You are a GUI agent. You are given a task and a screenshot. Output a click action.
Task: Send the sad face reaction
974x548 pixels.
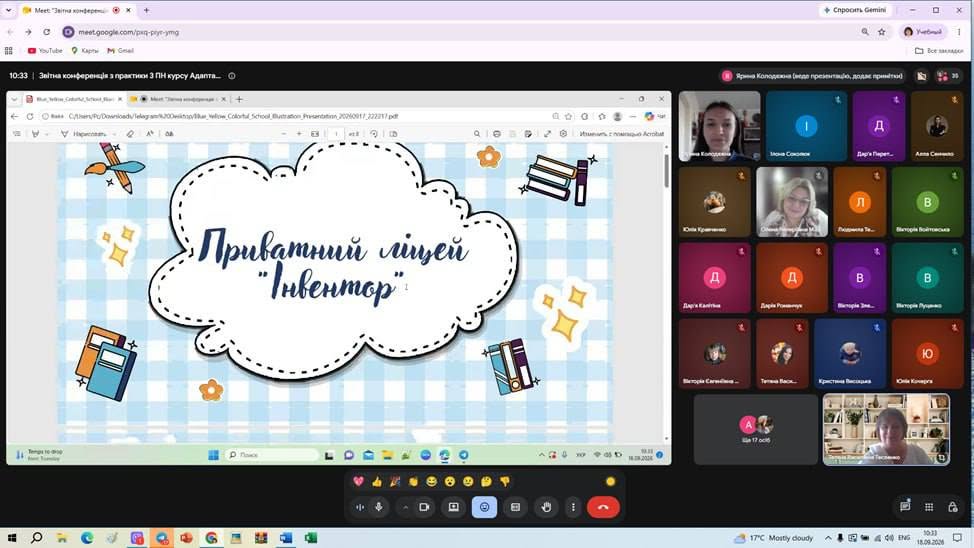(468, 482)
